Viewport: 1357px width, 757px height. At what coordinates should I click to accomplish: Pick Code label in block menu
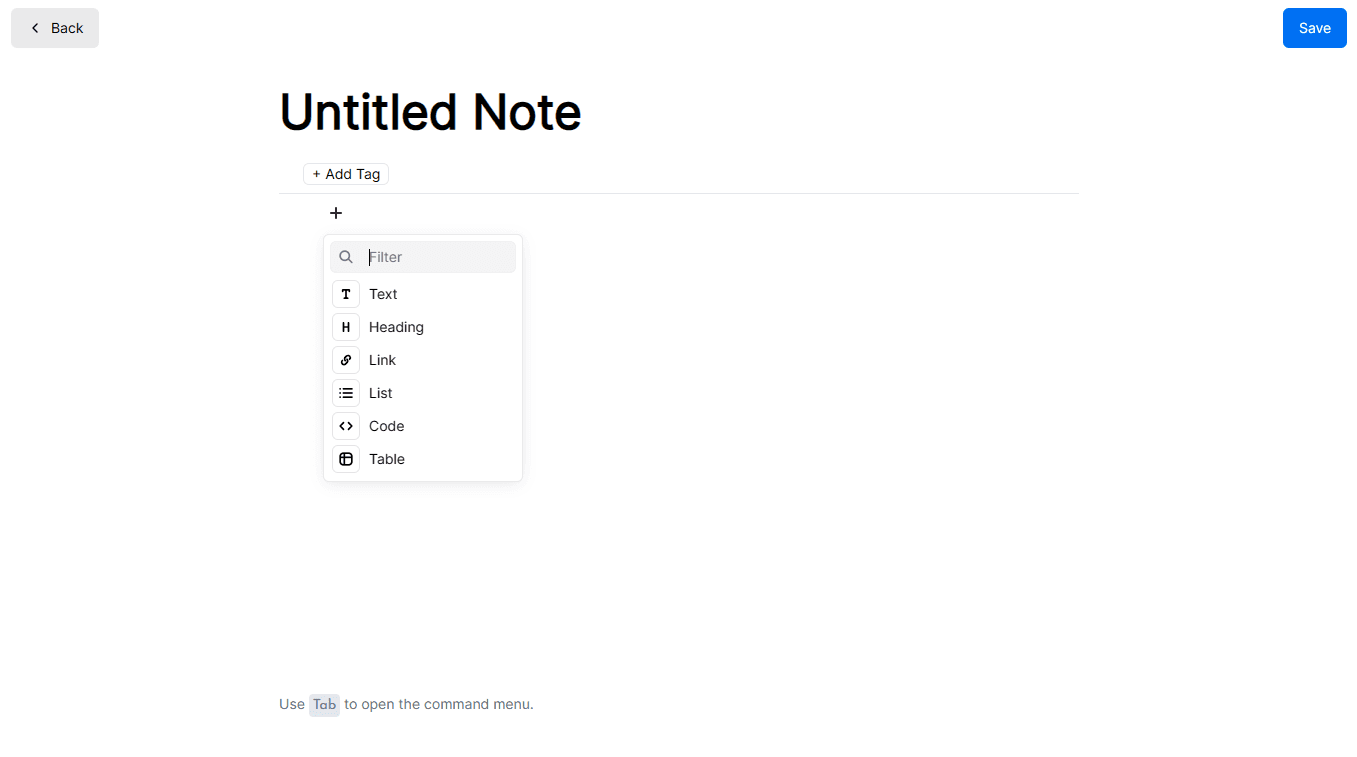tap(386, 426)
